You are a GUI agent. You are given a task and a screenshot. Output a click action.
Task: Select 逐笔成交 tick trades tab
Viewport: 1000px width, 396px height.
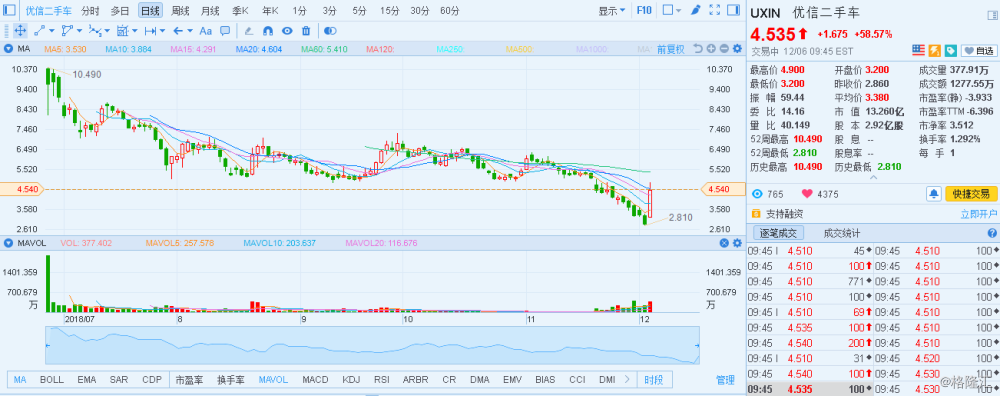[x=778, y=233]
